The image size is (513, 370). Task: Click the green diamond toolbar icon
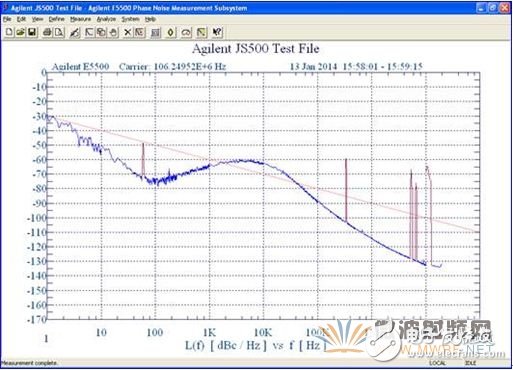point(171,32)
